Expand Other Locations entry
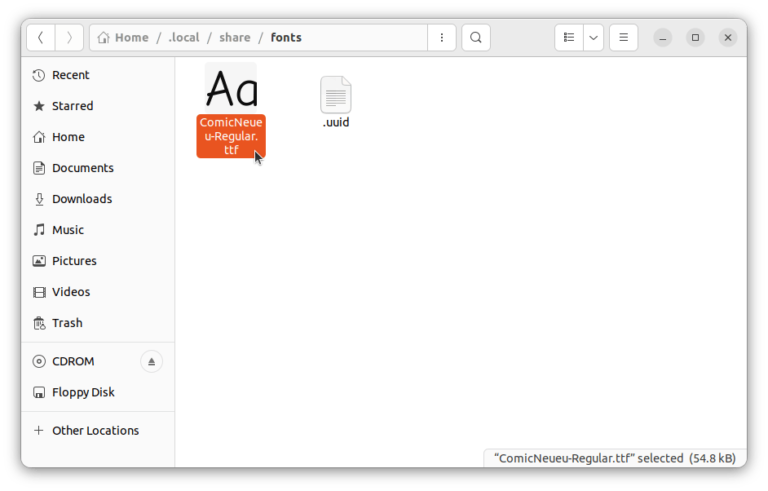The height and width of the screenshot is (491, 768). 95,431
